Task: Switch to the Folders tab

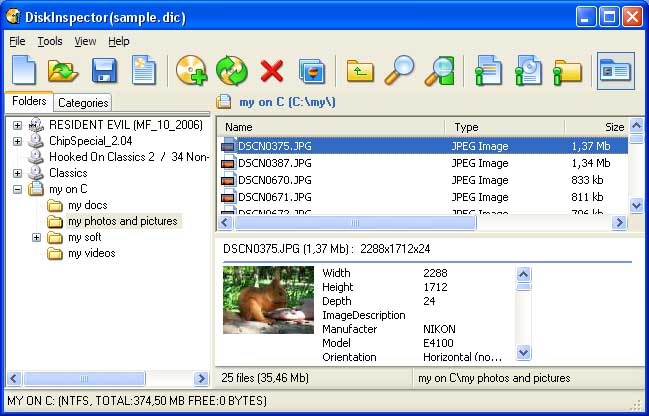Action: [29, 101]
